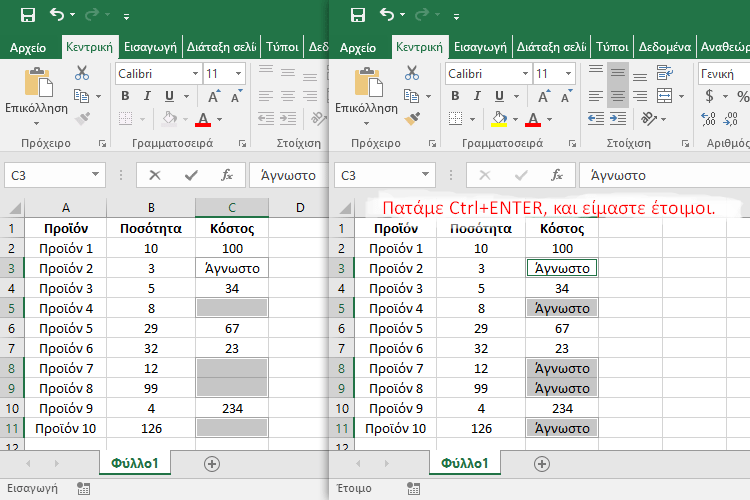Click Cancel X in left formula bar
The width and height of the screenshot is (750, 500).
coord(154,175)
